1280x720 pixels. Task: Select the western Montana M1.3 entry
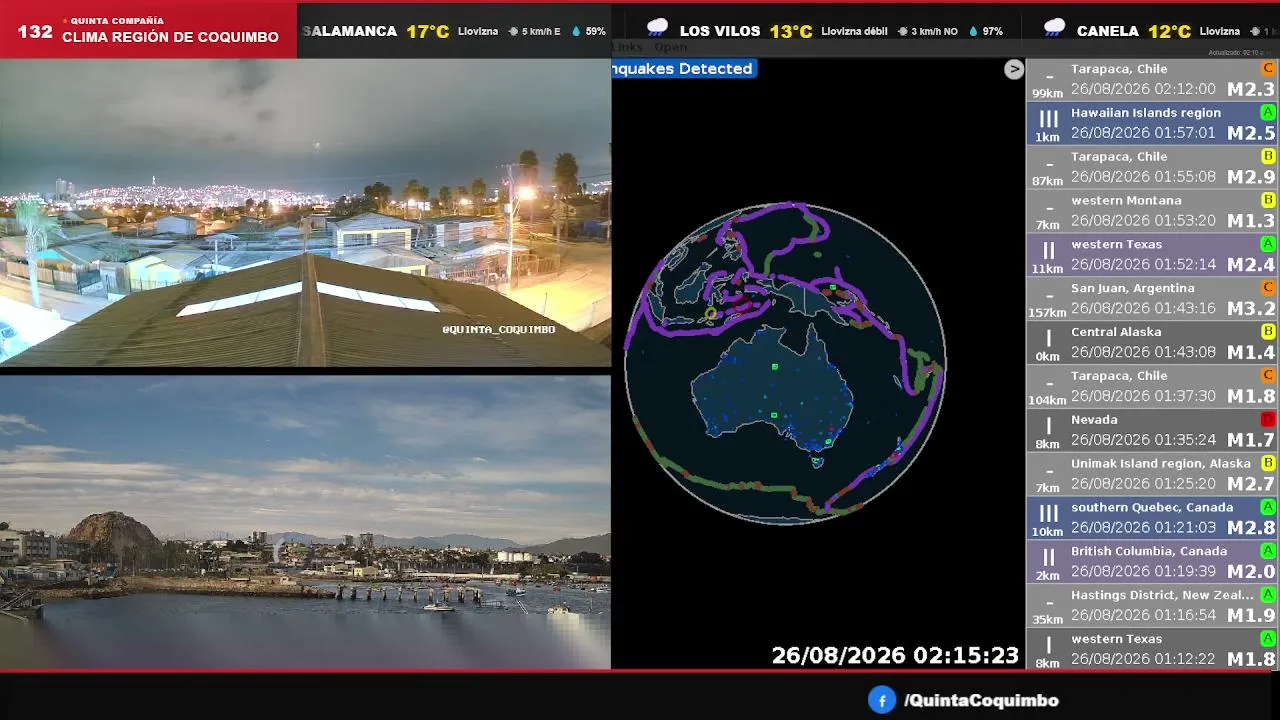(x=1152, y=211)
